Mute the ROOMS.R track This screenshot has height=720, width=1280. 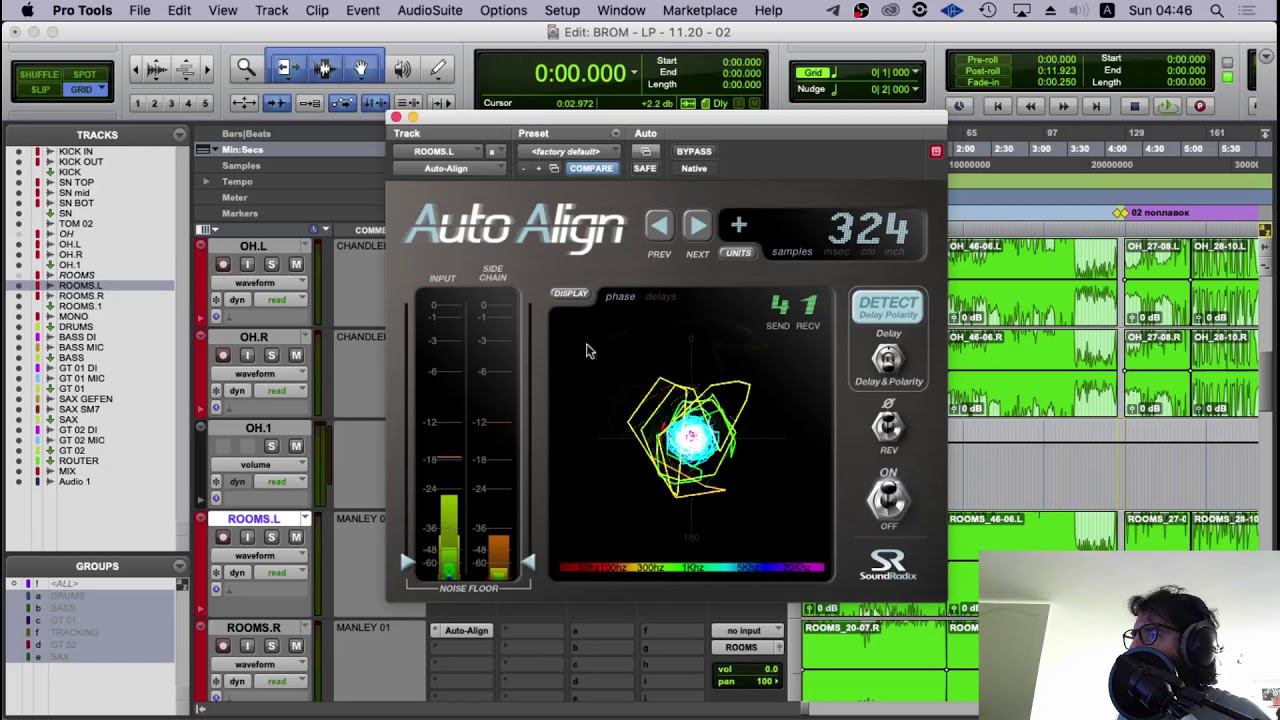point(296,646)
